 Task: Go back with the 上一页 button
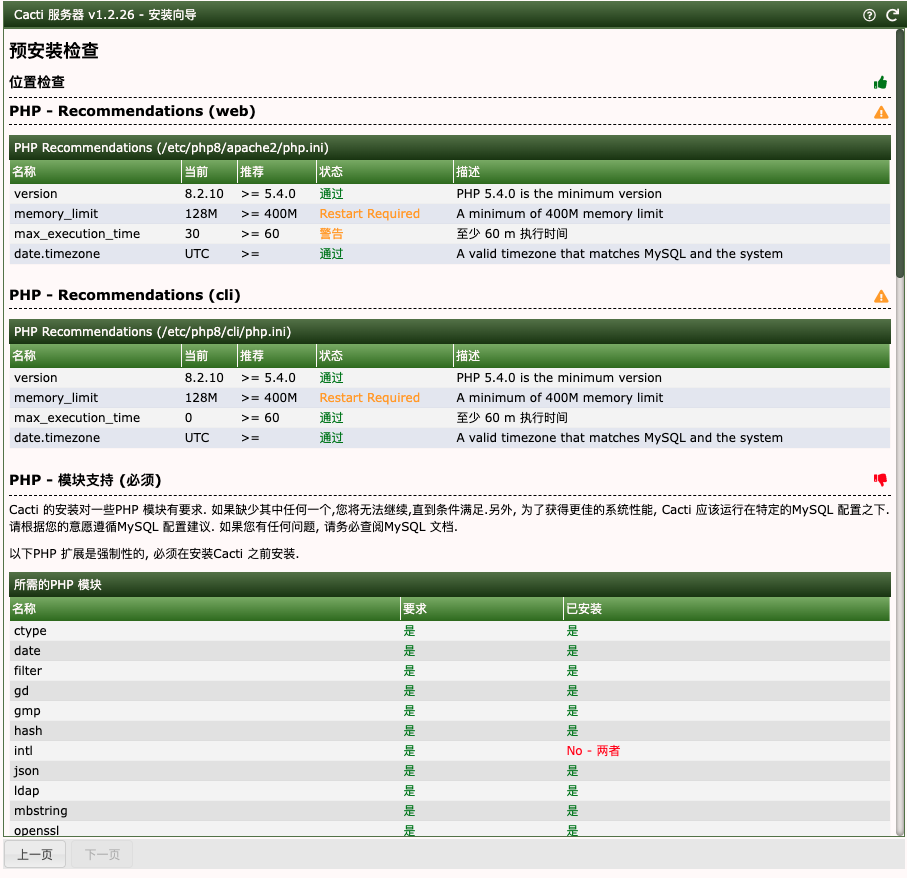[x=35, y=854]
